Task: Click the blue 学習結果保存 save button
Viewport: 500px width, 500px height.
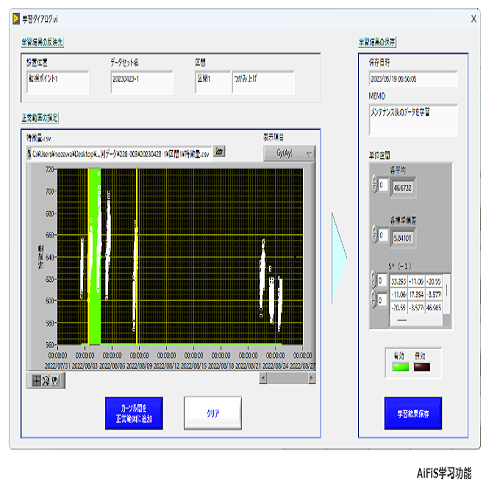Action: (x=413, y=413)
